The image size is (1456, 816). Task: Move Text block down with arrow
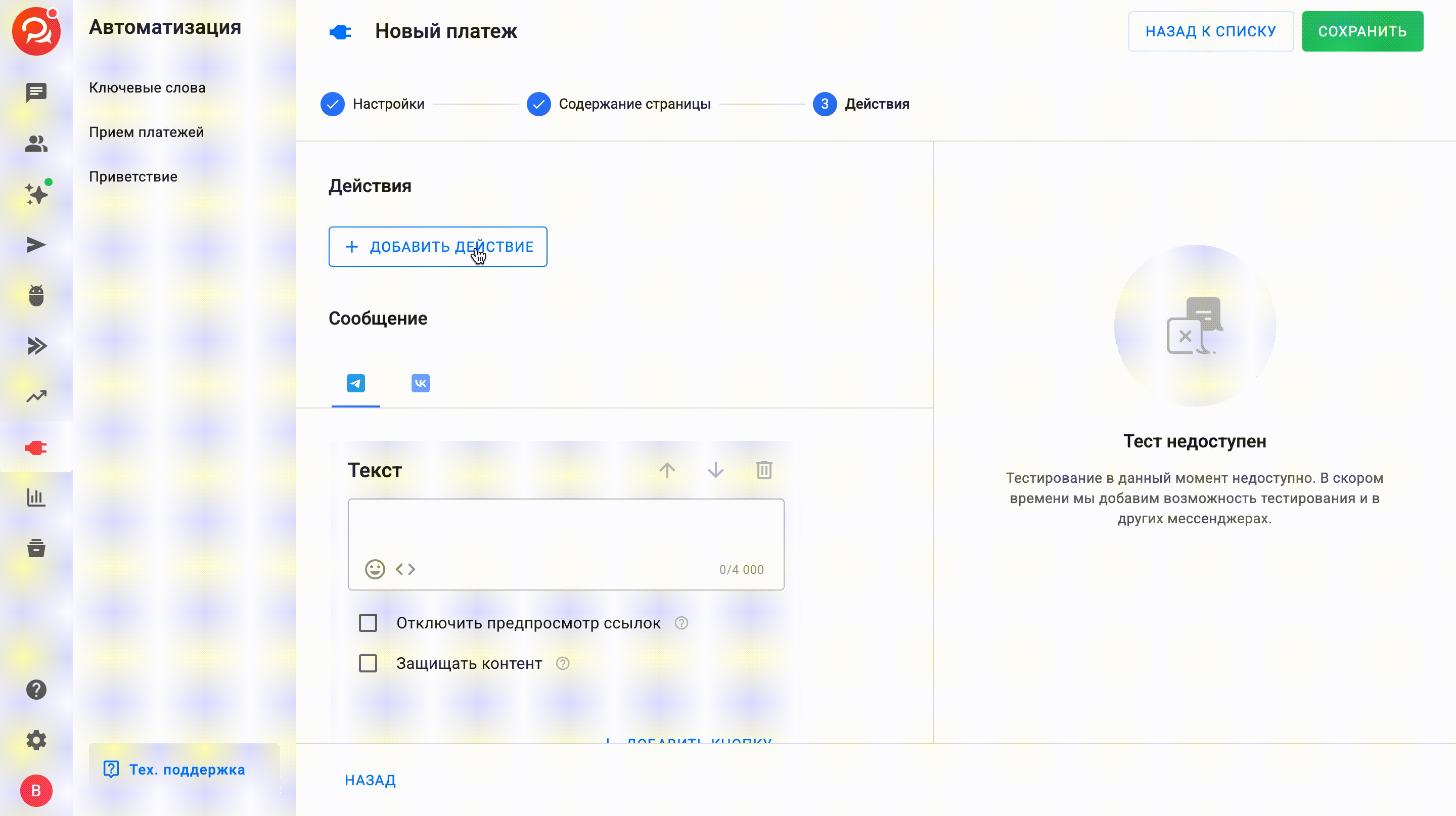click(x=715, y=470)
